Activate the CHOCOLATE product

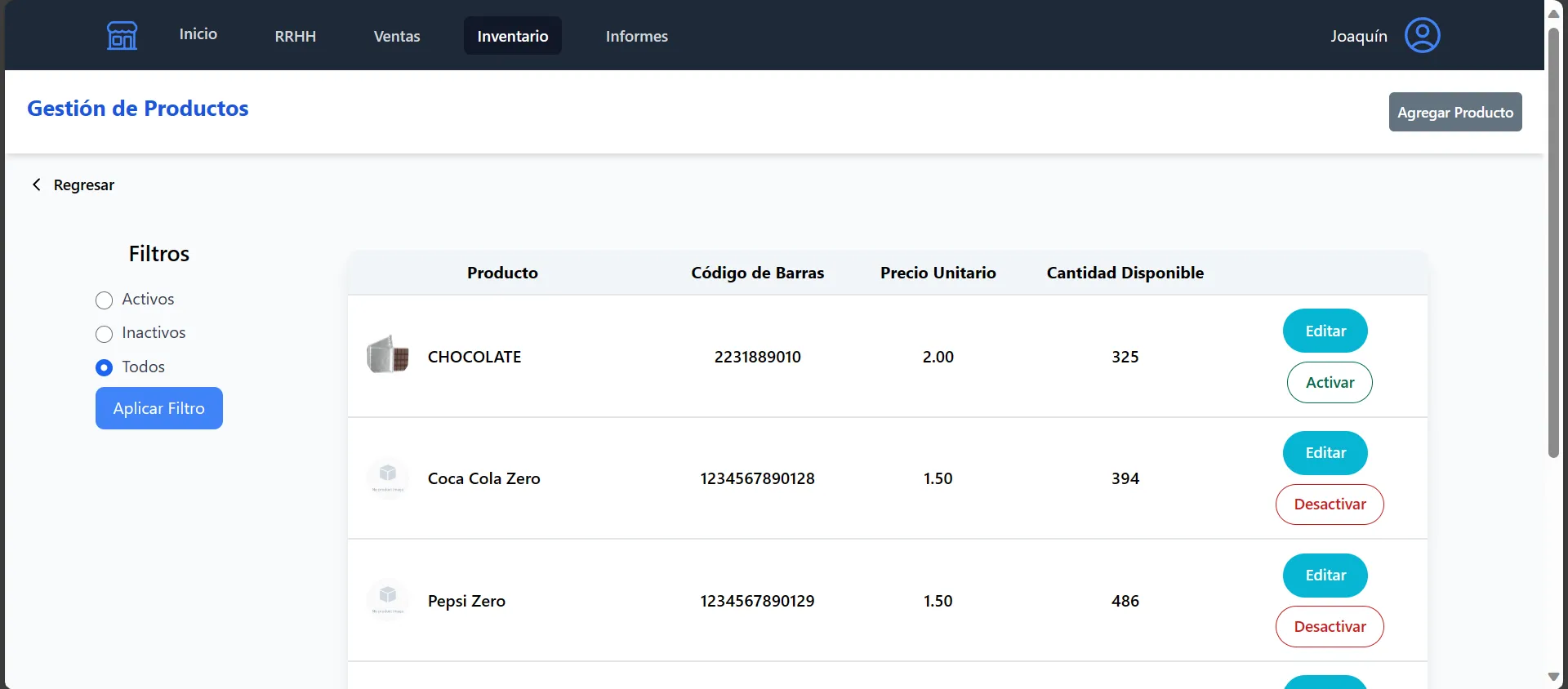pyautogui.click(x=1330, y=382)
